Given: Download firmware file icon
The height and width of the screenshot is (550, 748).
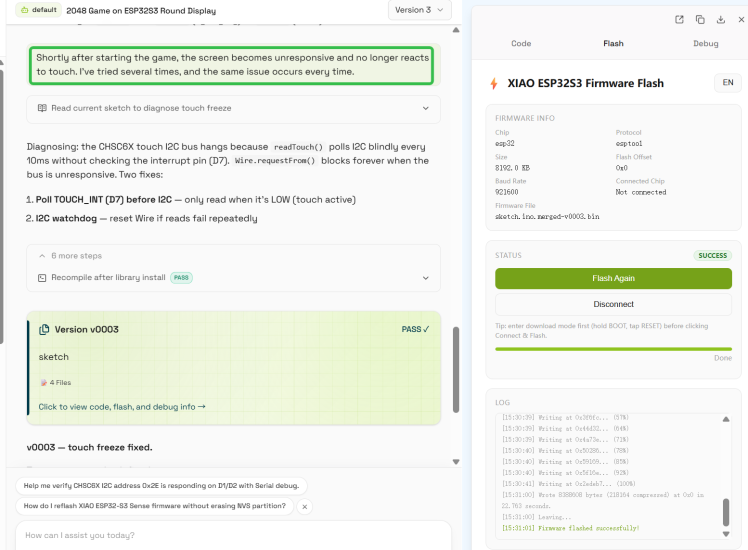Looking at the screenshot, I should [x=721, y=20].
